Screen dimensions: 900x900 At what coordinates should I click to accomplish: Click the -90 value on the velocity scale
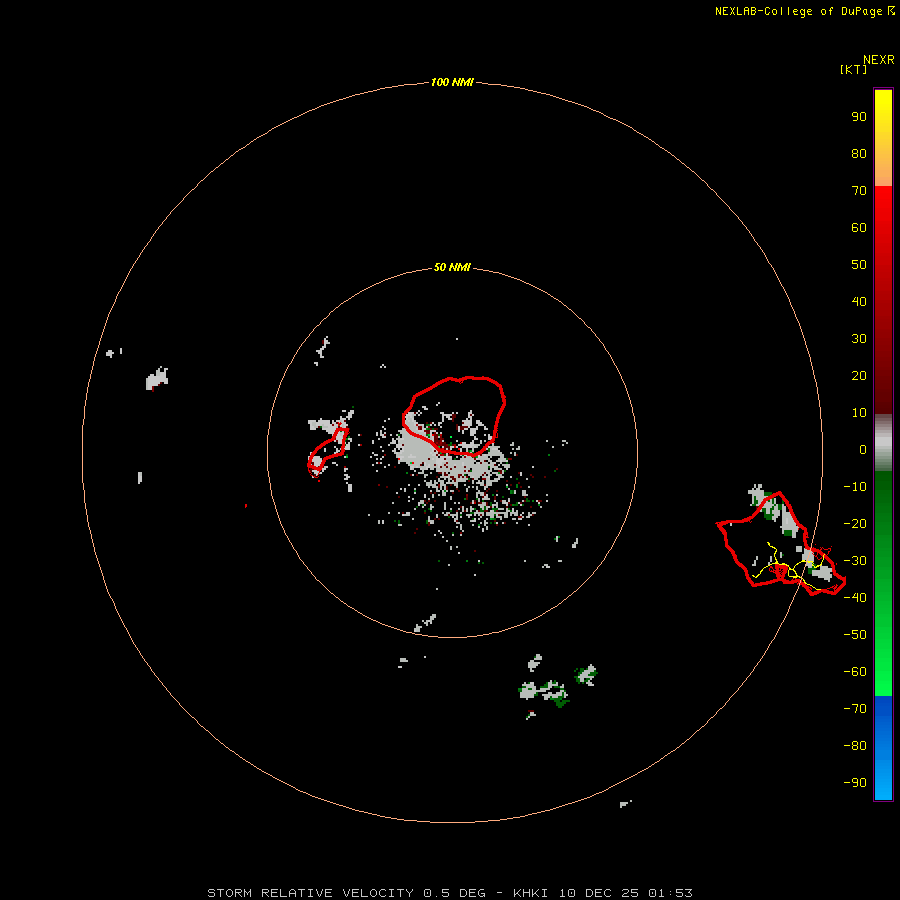855,783
